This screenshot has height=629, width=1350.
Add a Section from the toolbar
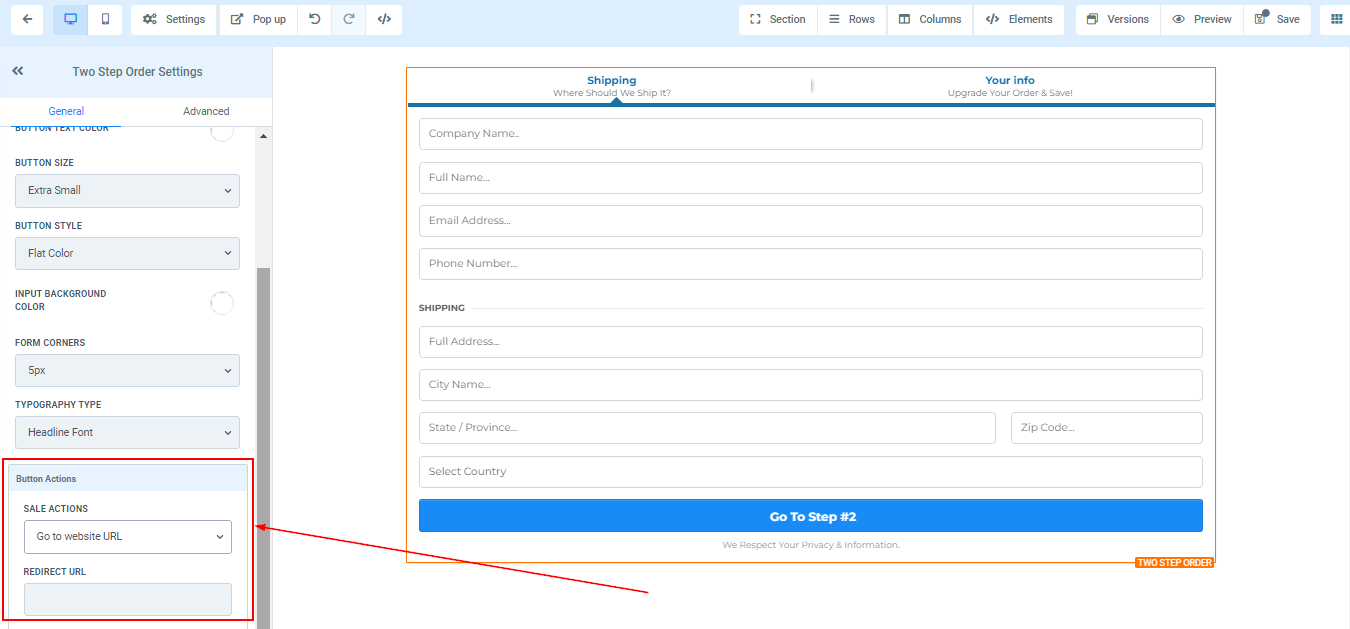tap(778, 19)
